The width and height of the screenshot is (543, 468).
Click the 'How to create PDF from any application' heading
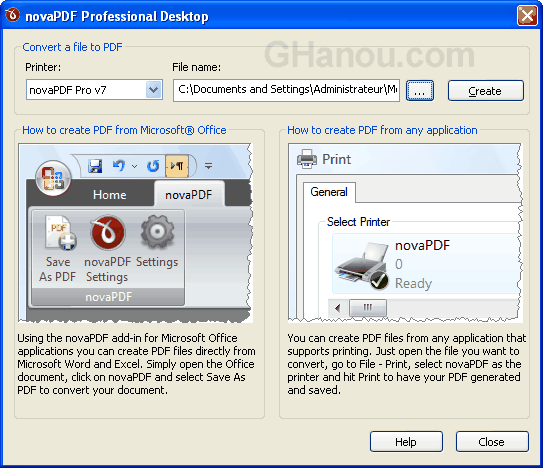click(382, 130)
